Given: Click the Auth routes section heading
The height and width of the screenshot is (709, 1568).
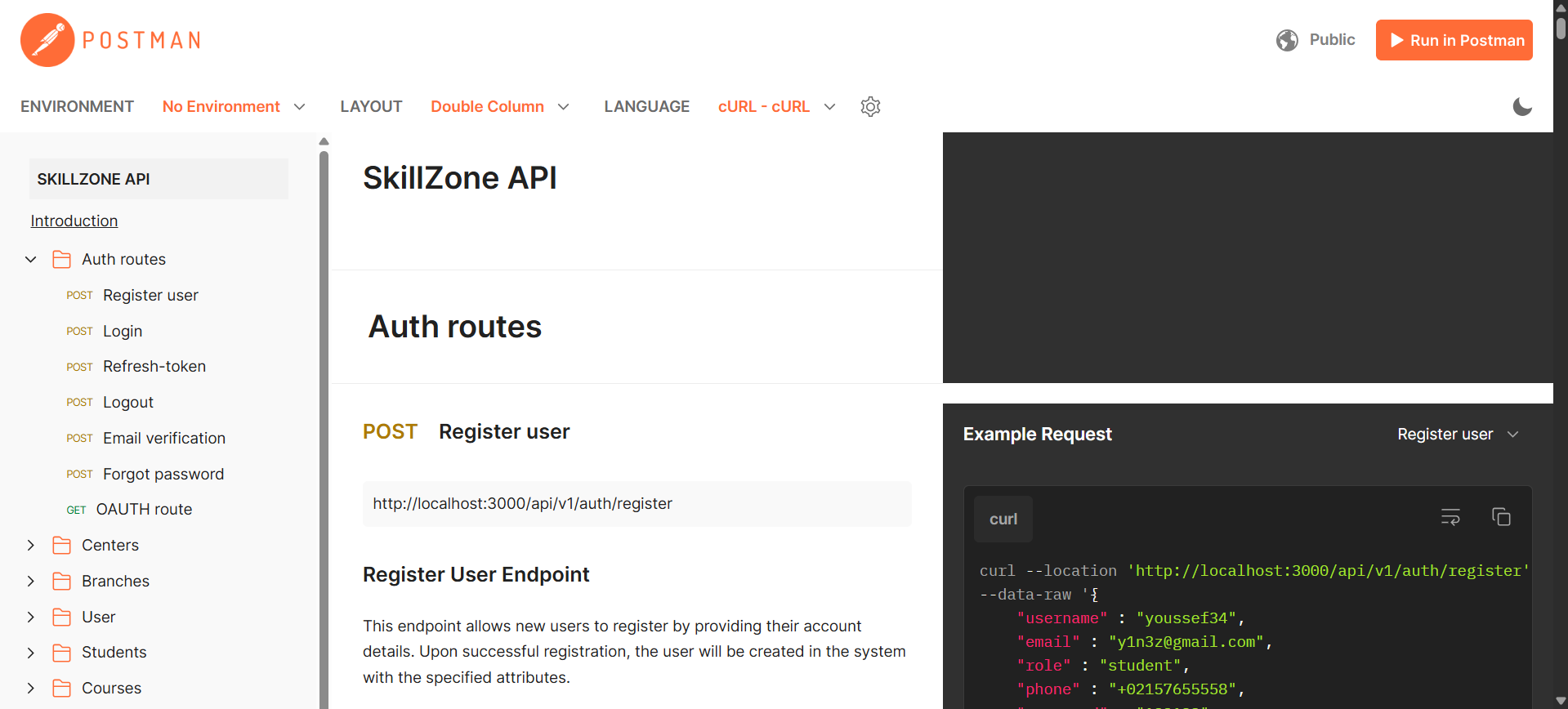Looking at the screenshot, I should [x=455, y=327].
